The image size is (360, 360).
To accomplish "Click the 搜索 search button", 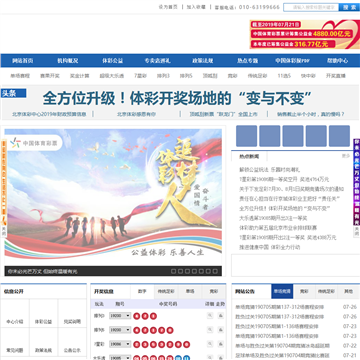I will [349, 7].
